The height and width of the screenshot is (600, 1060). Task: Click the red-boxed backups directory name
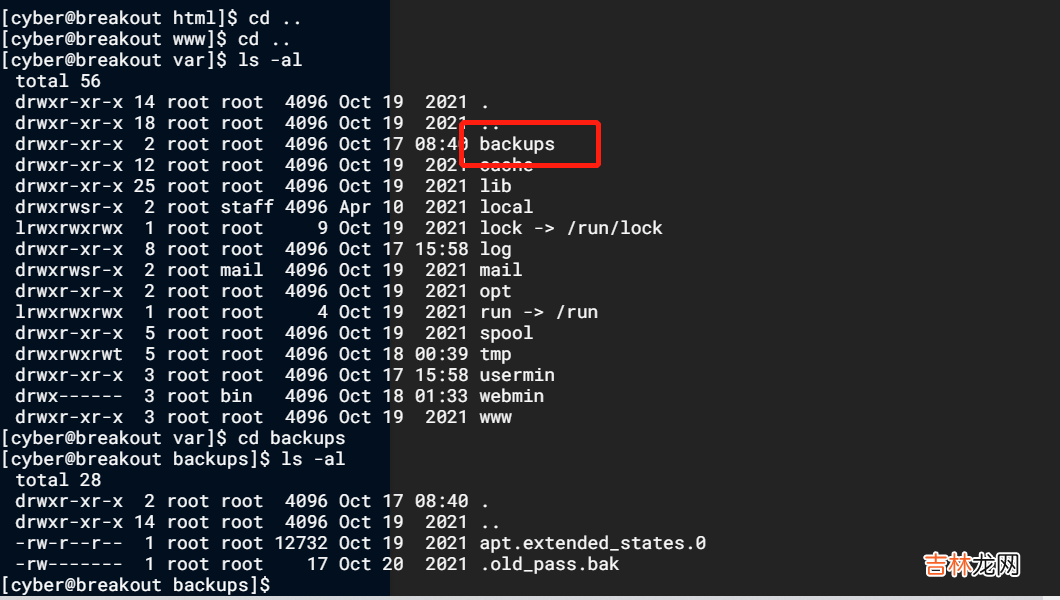click(x=517, y=144)
